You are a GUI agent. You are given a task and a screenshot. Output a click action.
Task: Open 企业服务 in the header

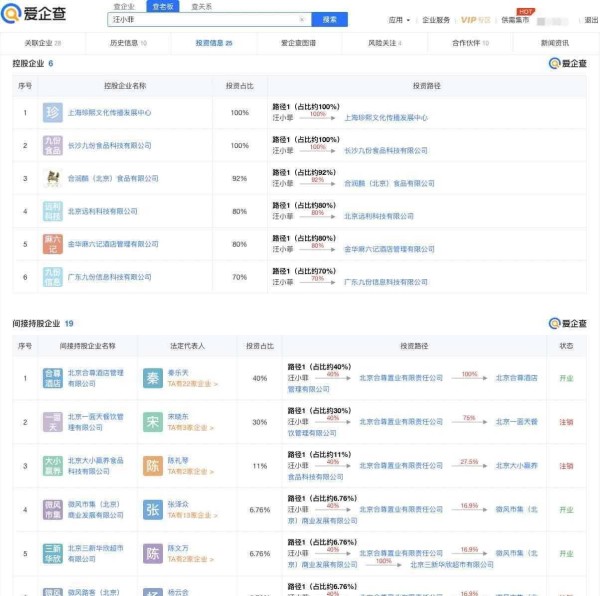436,20
